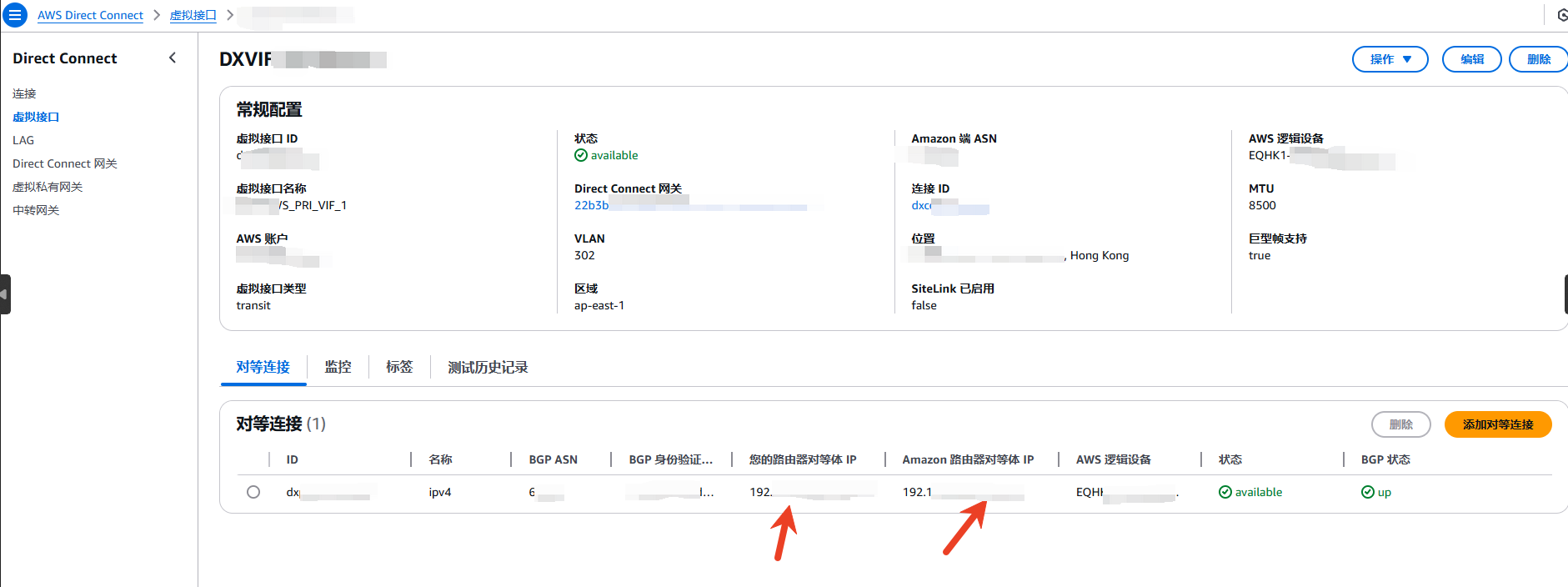Screen dimensions: 1568x587
Task: Click the BGP up status icon
Action: click(1368, 492)
